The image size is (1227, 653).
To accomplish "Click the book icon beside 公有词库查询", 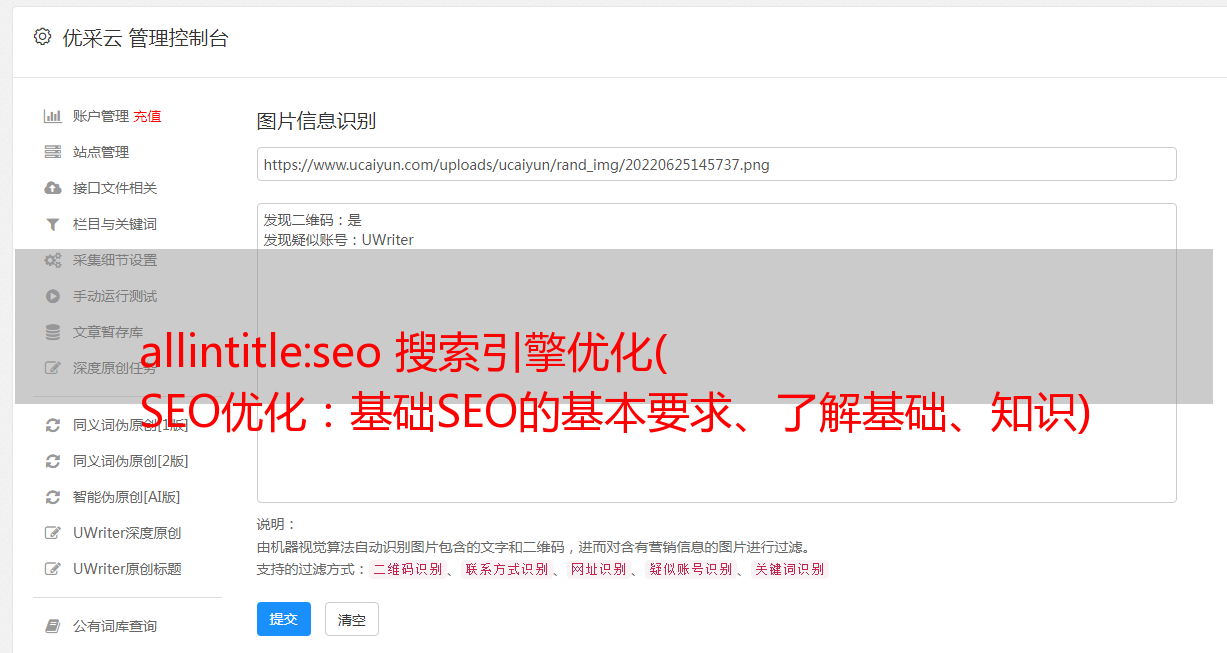I will (53, 626).
